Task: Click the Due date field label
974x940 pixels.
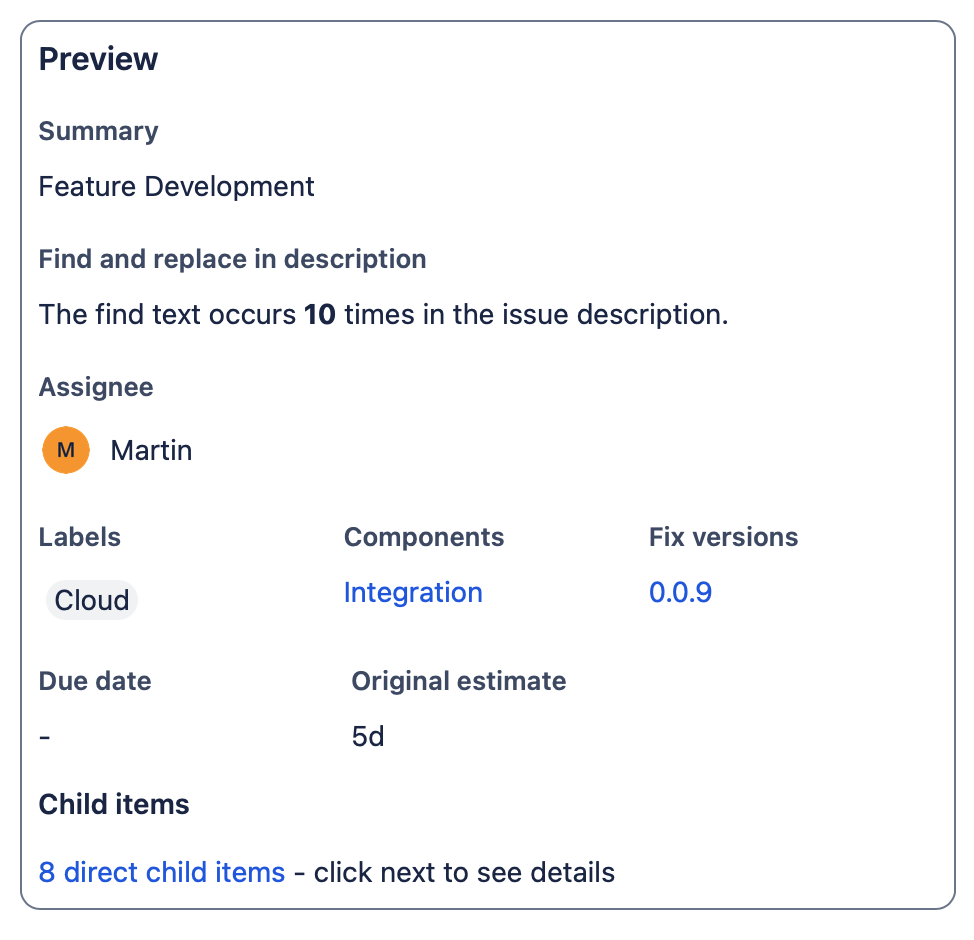Action: [95, 681]
